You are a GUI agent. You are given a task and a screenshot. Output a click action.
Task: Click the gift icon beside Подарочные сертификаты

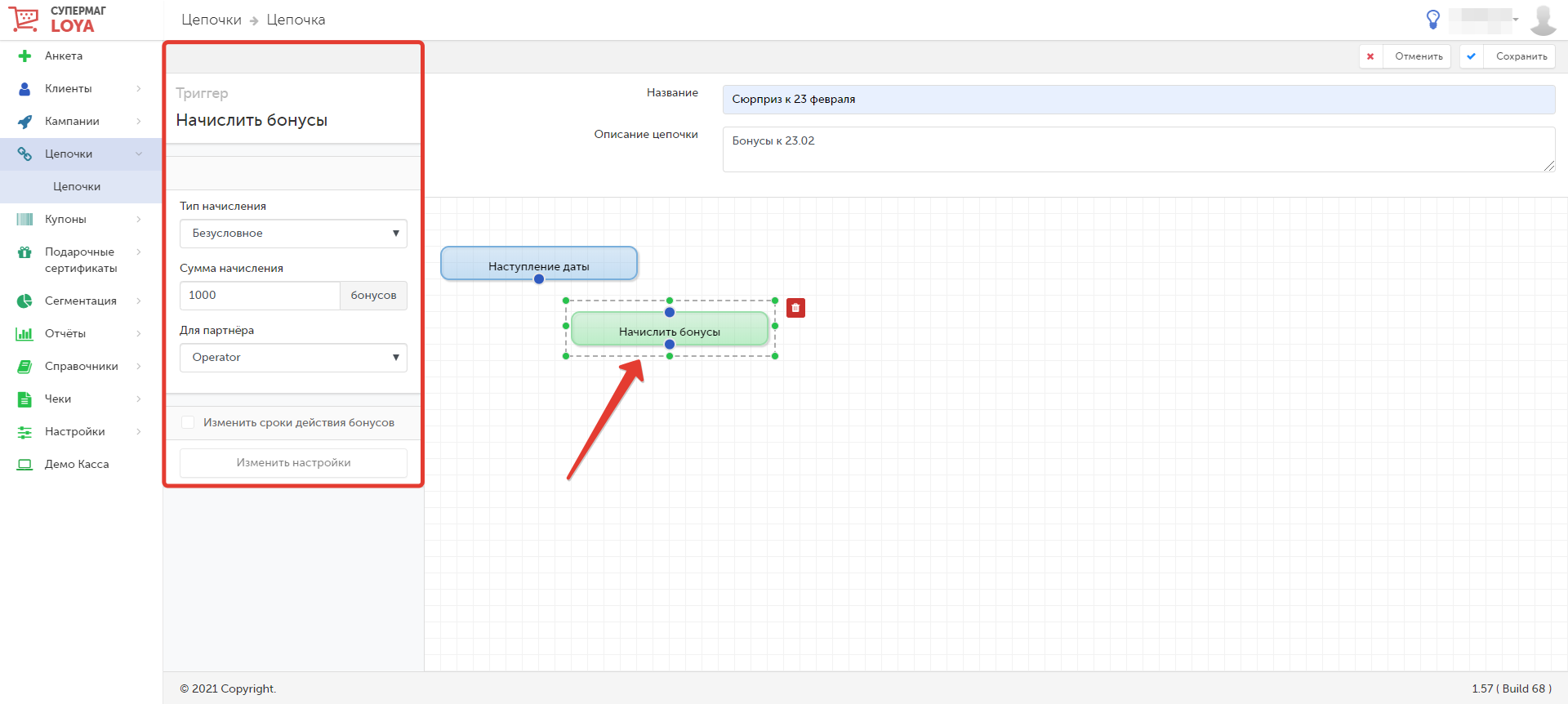pyautogui.click(x=24, y=252)
